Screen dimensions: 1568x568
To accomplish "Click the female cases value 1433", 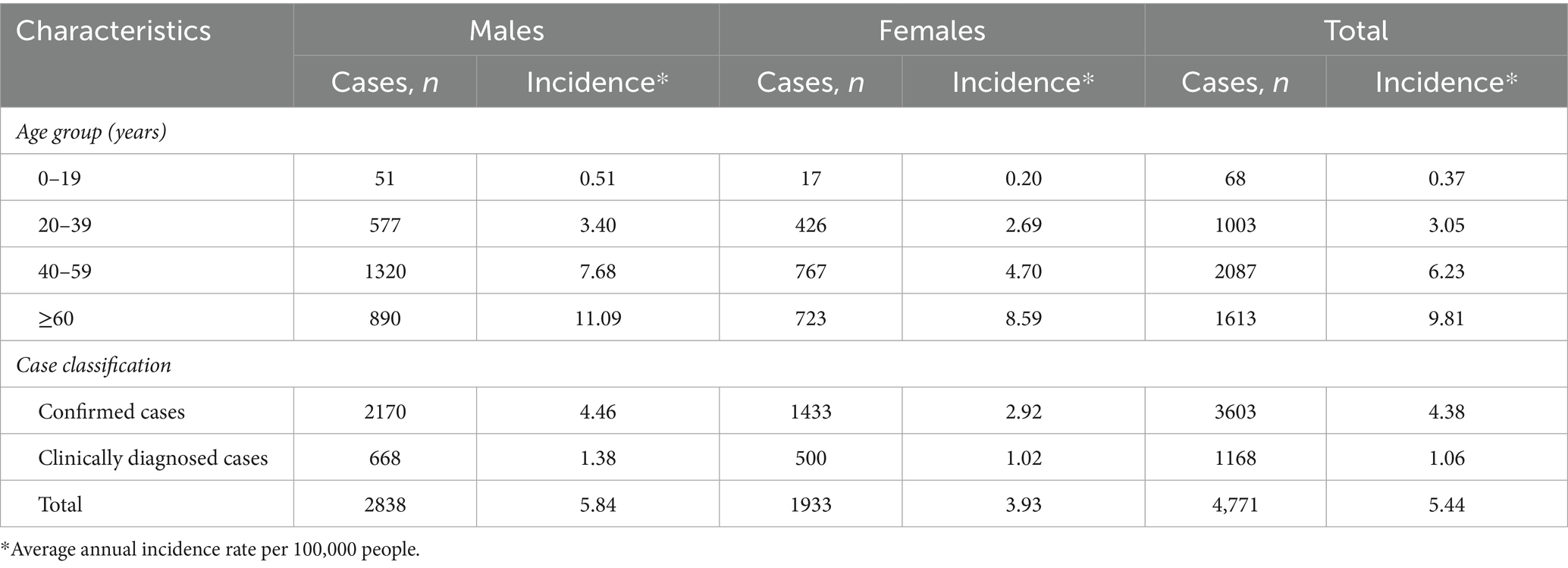I will (811, 412).
